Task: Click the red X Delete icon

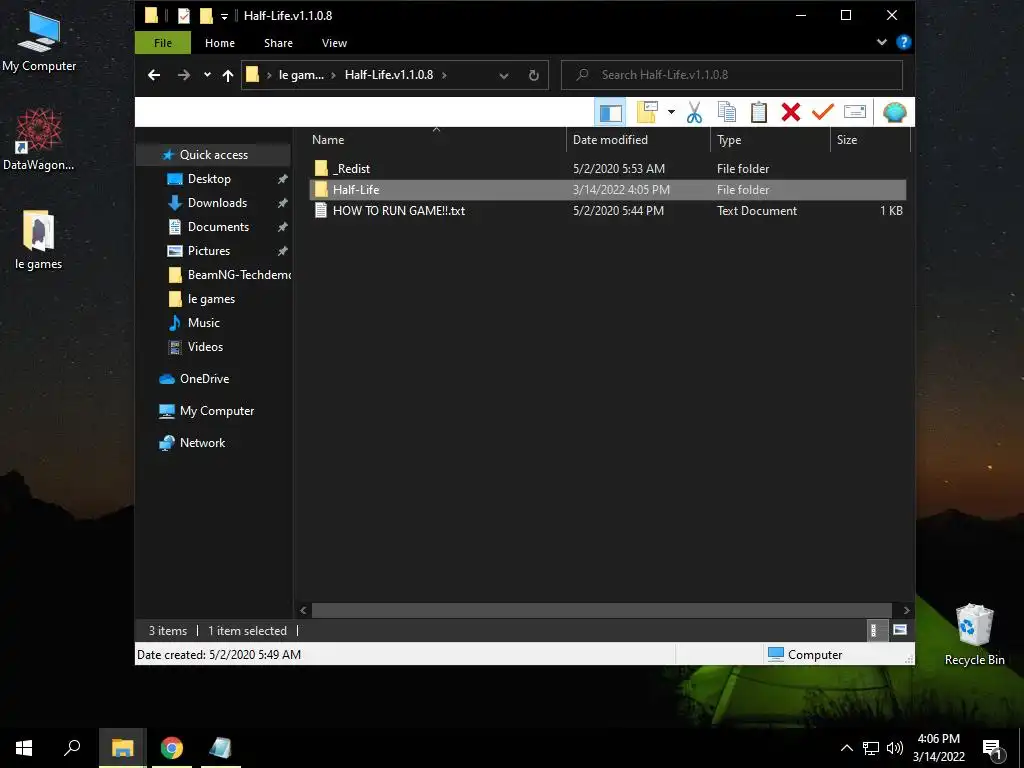Action: click(x=790, y=112)
